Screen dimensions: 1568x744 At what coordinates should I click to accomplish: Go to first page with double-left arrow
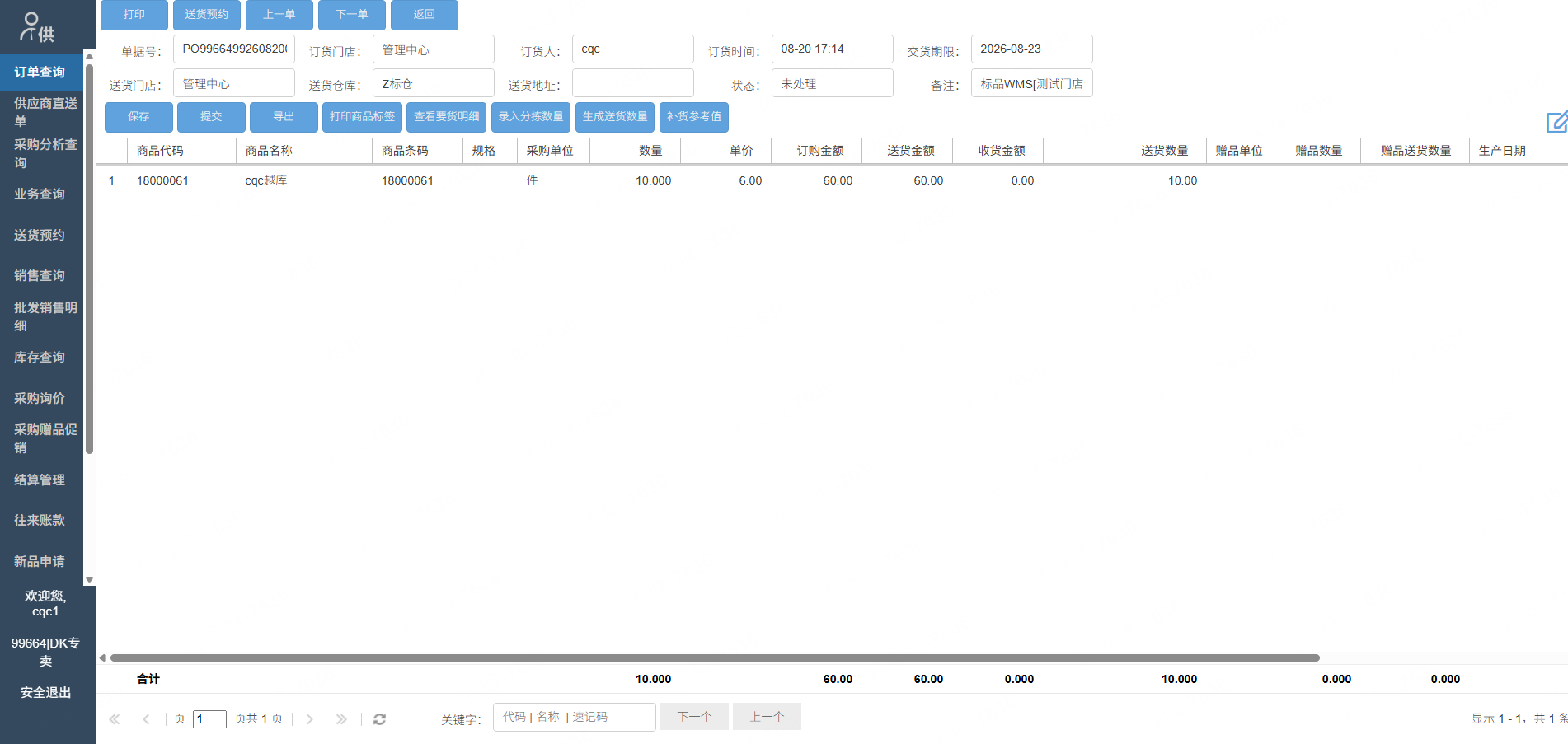pos(115,719)
